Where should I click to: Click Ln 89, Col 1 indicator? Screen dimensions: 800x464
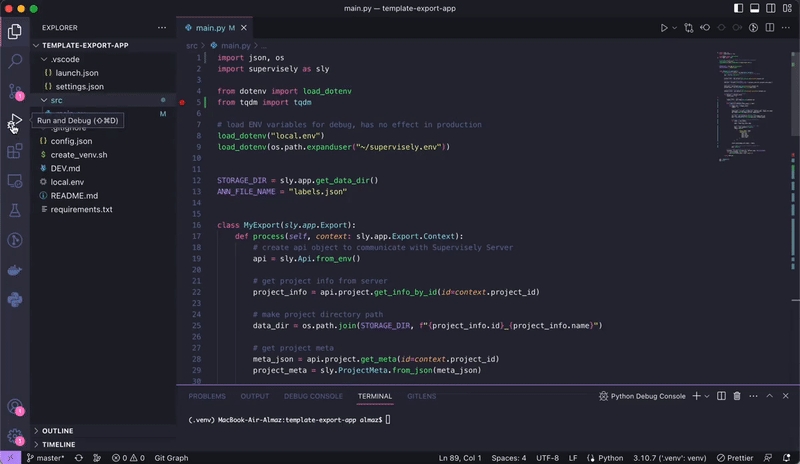point(460,458)
